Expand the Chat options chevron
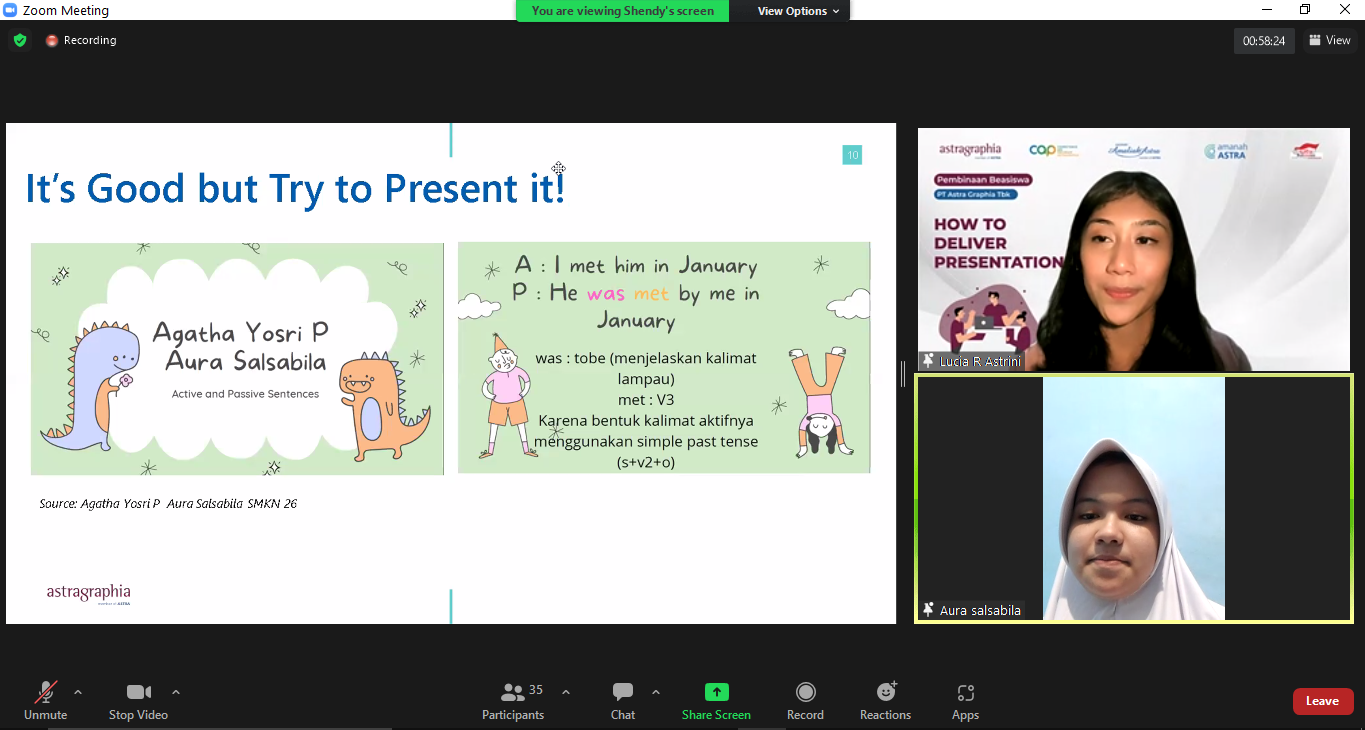The image size is (1365, 730). point(656,692)
